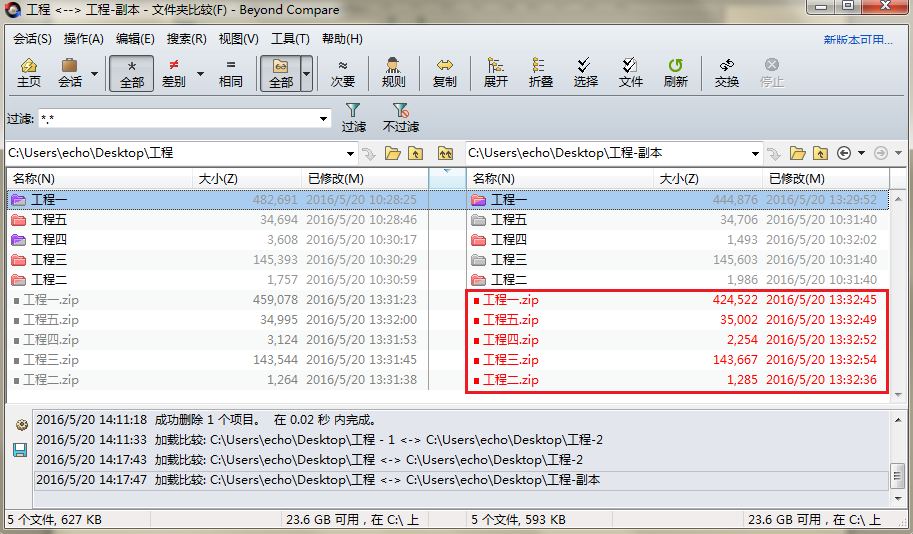Sort left pane by 名称(N) column
The image size is (913, 534).
100,179
